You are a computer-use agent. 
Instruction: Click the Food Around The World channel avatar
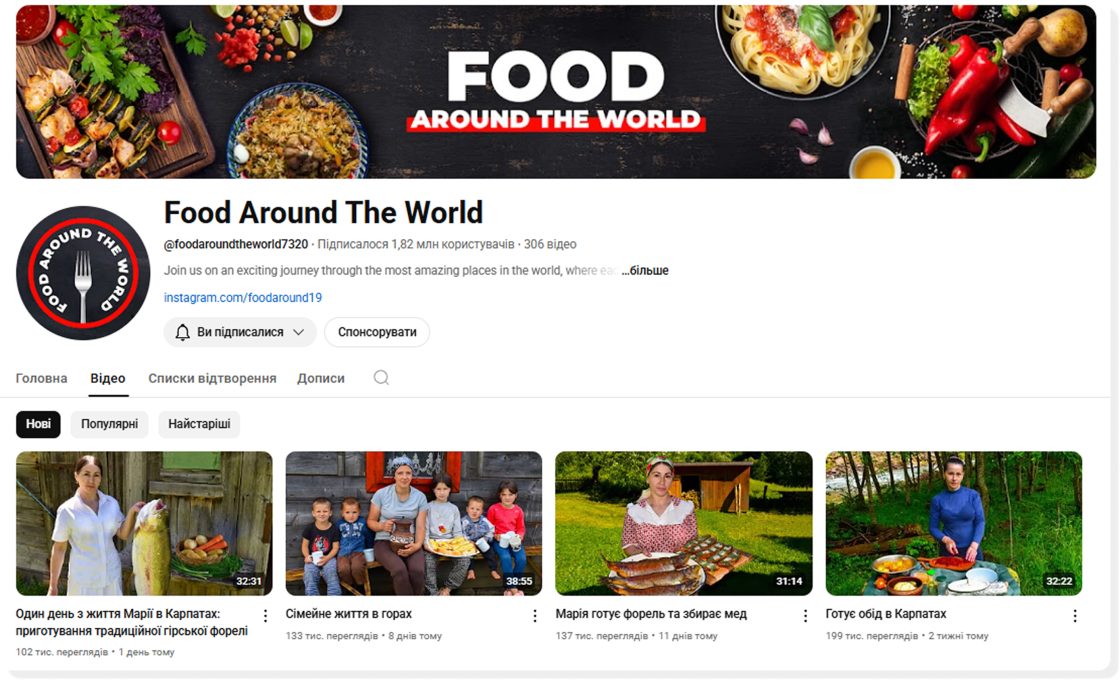tap(84, 273)
